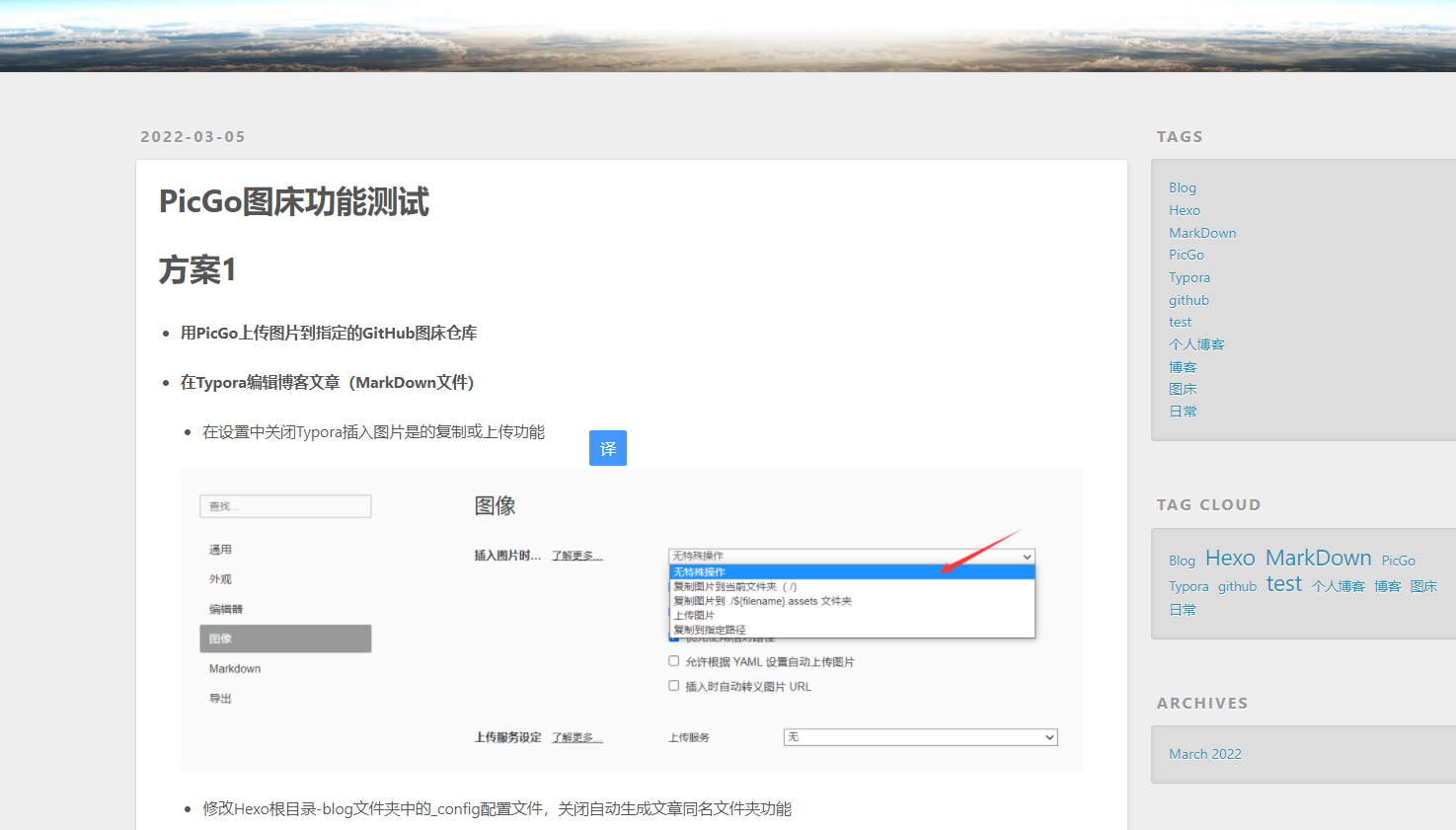Choose the 上传图片 option in the list
Viewport: 1456px width, 830px height.
pos(852,615)
